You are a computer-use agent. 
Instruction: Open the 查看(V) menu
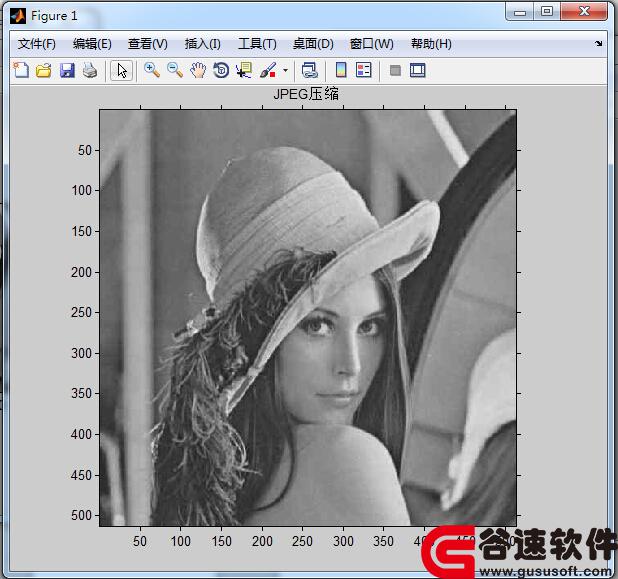[x=148, y=44]
